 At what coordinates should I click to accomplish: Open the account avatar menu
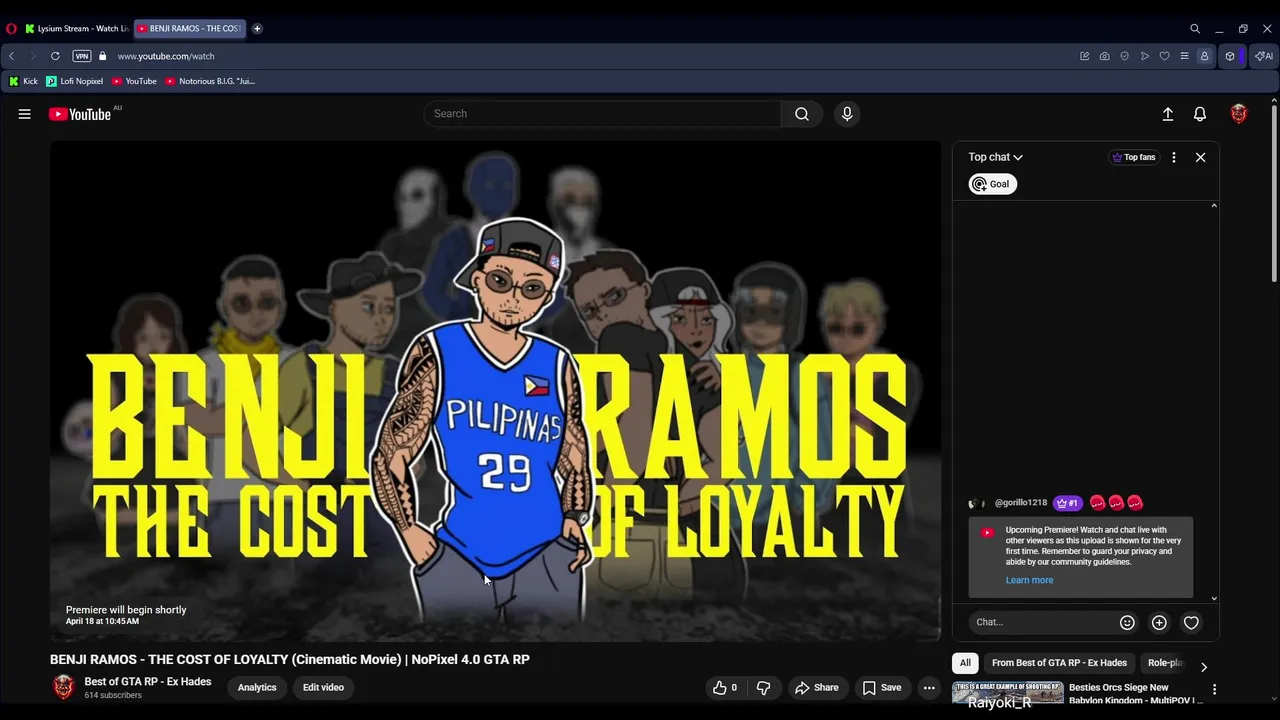pos(1239,114)
